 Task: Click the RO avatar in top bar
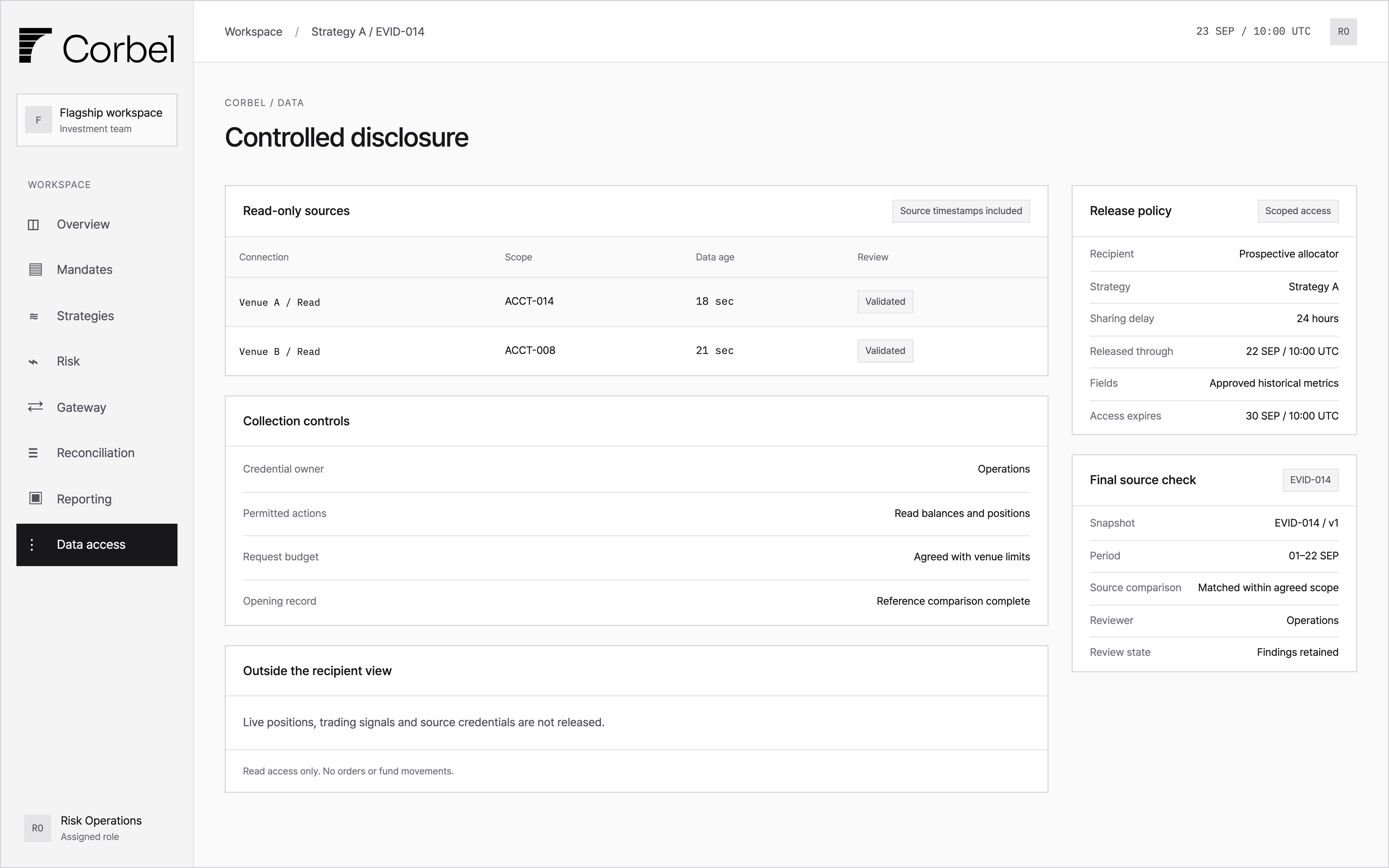click(1343, 32)
